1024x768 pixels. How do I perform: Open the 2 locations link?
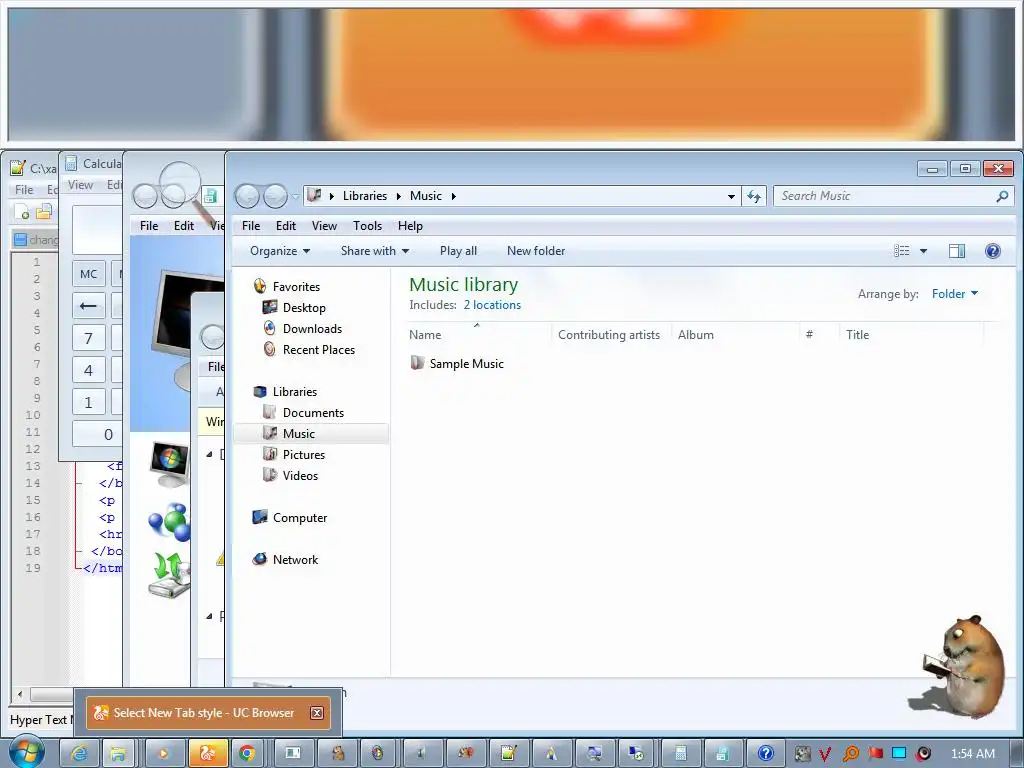pos(492,305)
